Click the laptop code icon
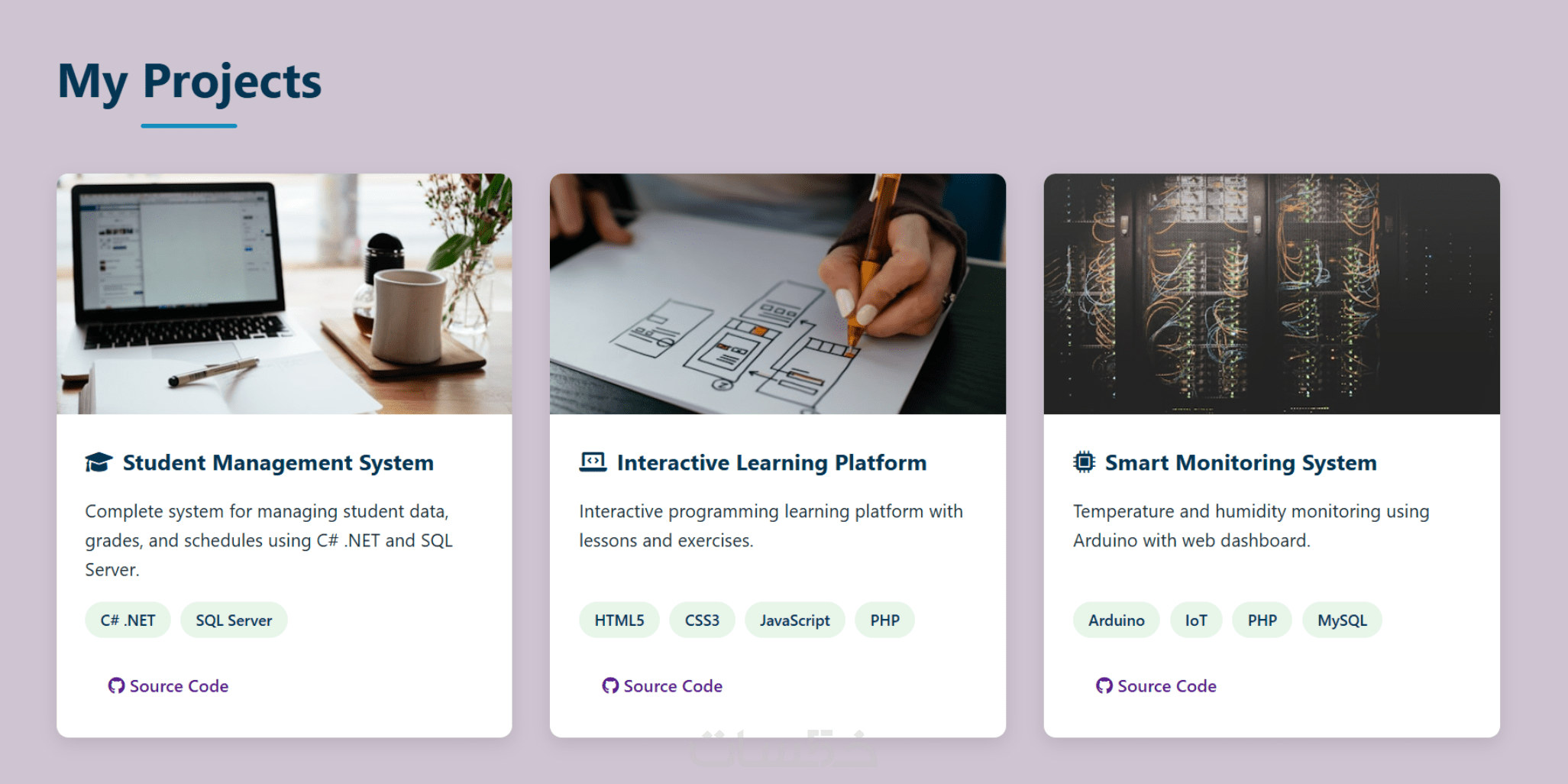 (593, 462)
